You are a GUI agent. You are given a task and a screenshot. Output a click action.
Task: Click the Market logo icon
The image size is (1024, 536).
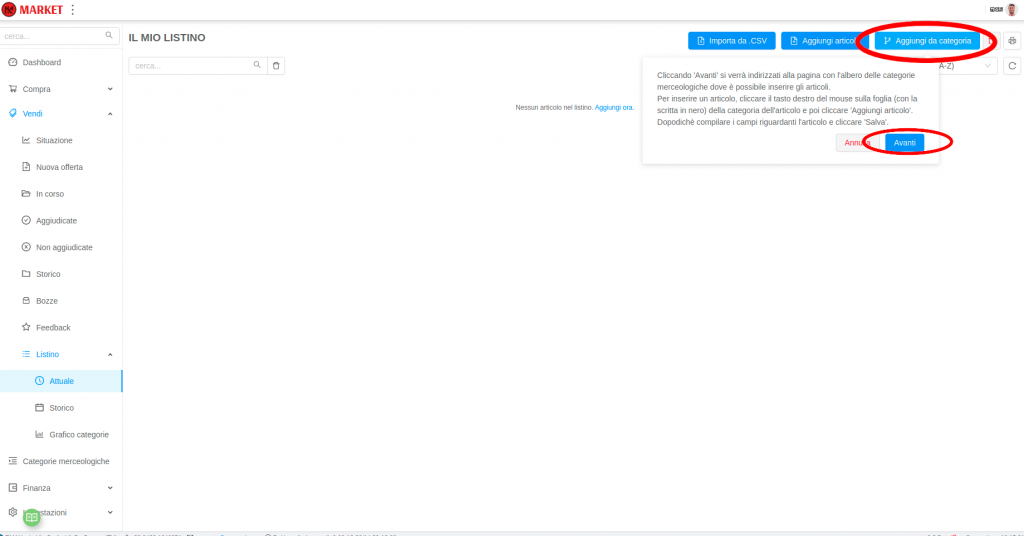click(x=9, y=10)
